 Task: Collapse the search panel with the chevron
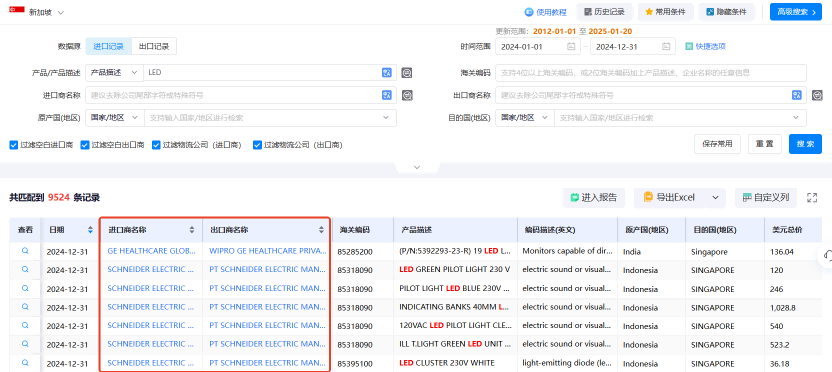417,167
